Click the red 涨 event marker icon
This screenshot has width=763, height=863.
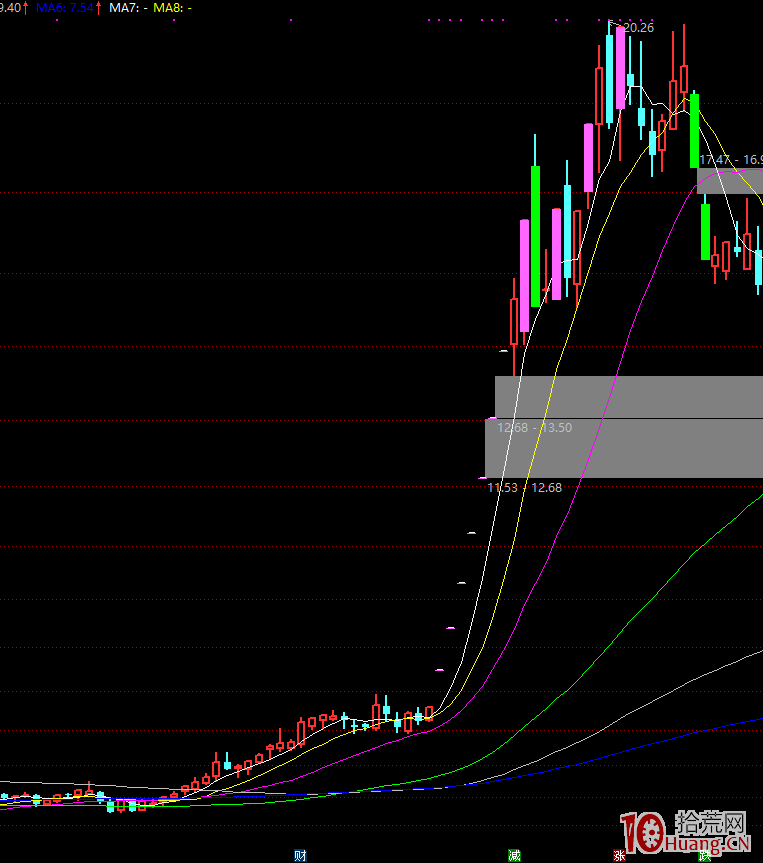click(x=620, y=855)
